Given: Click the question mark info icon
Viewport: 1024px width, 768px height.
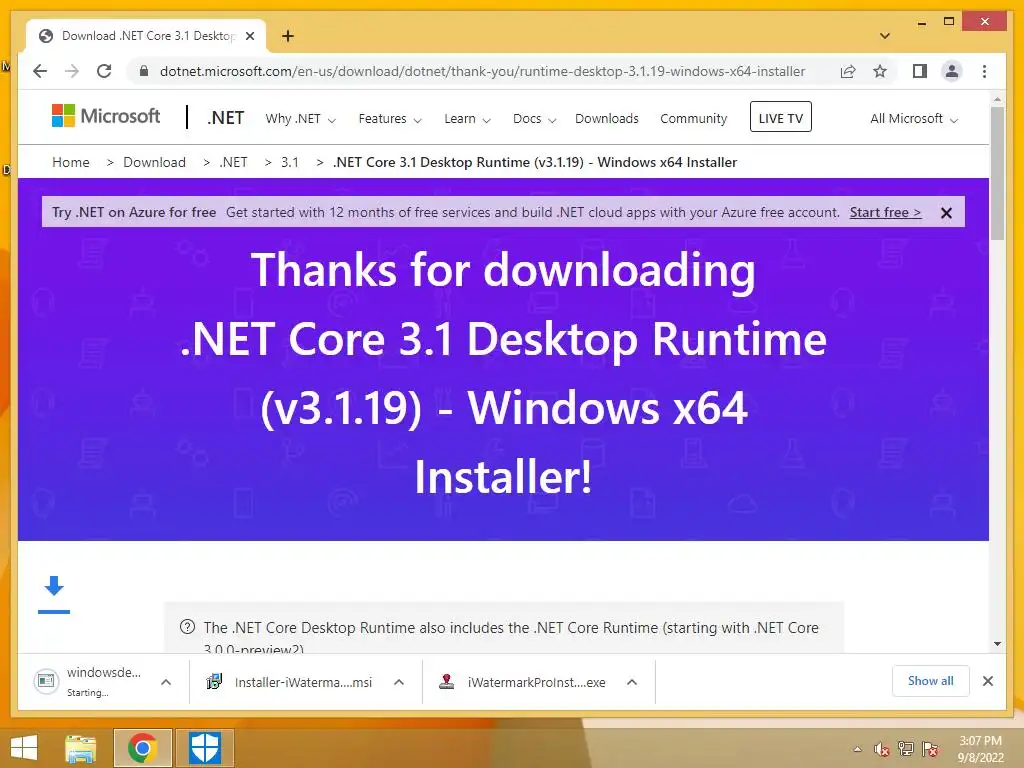Looking at the screenshot, I should (x=187, y=627).
